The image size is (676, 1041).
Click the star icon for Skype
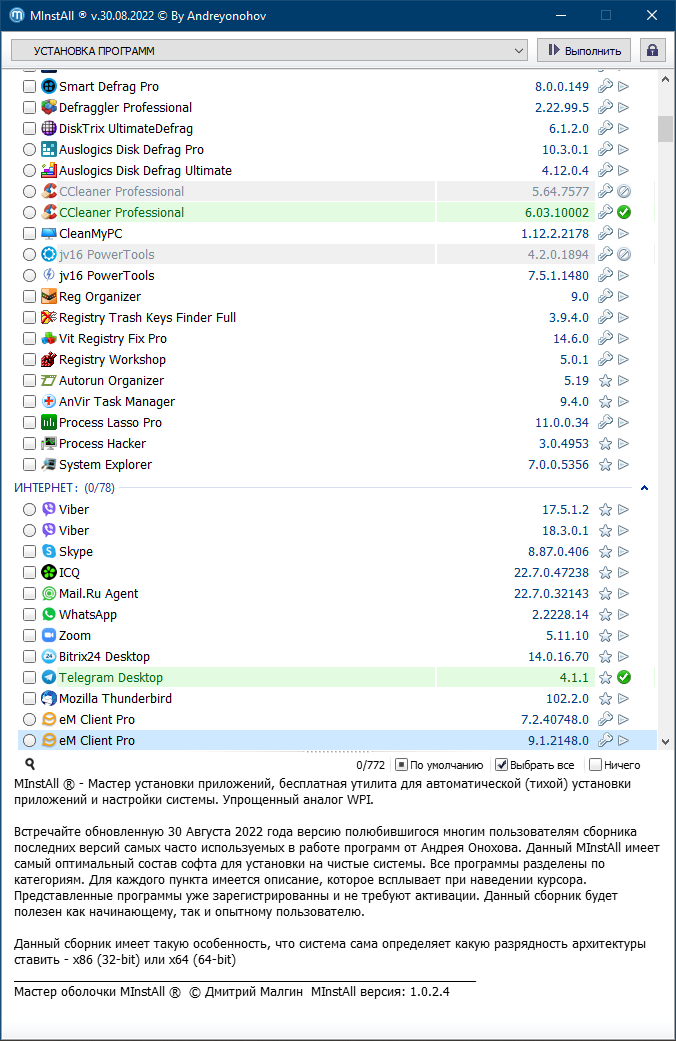pos(605,552)
